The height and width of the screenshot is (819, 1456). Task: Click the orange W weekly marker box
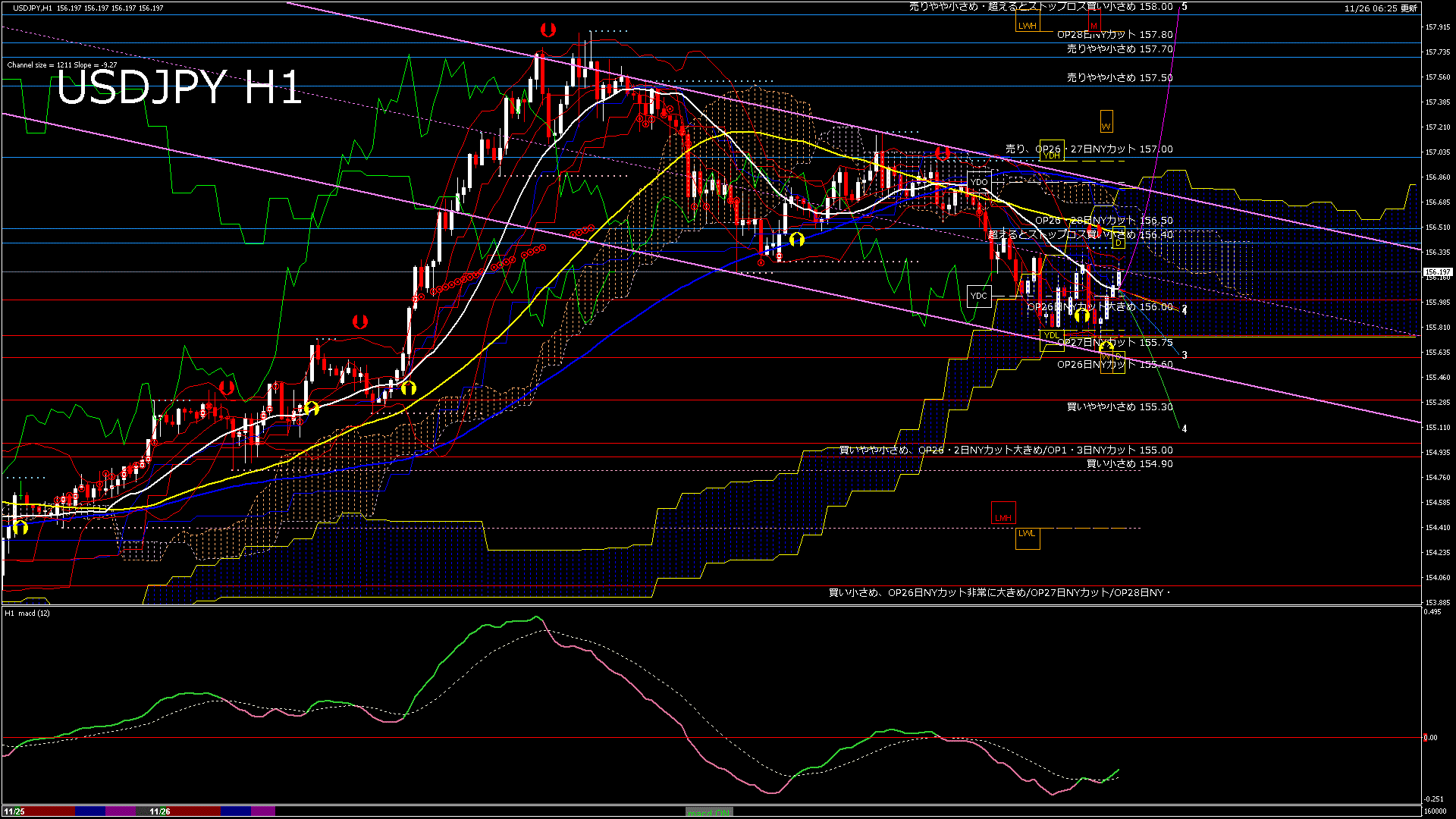coord(1106,123)
